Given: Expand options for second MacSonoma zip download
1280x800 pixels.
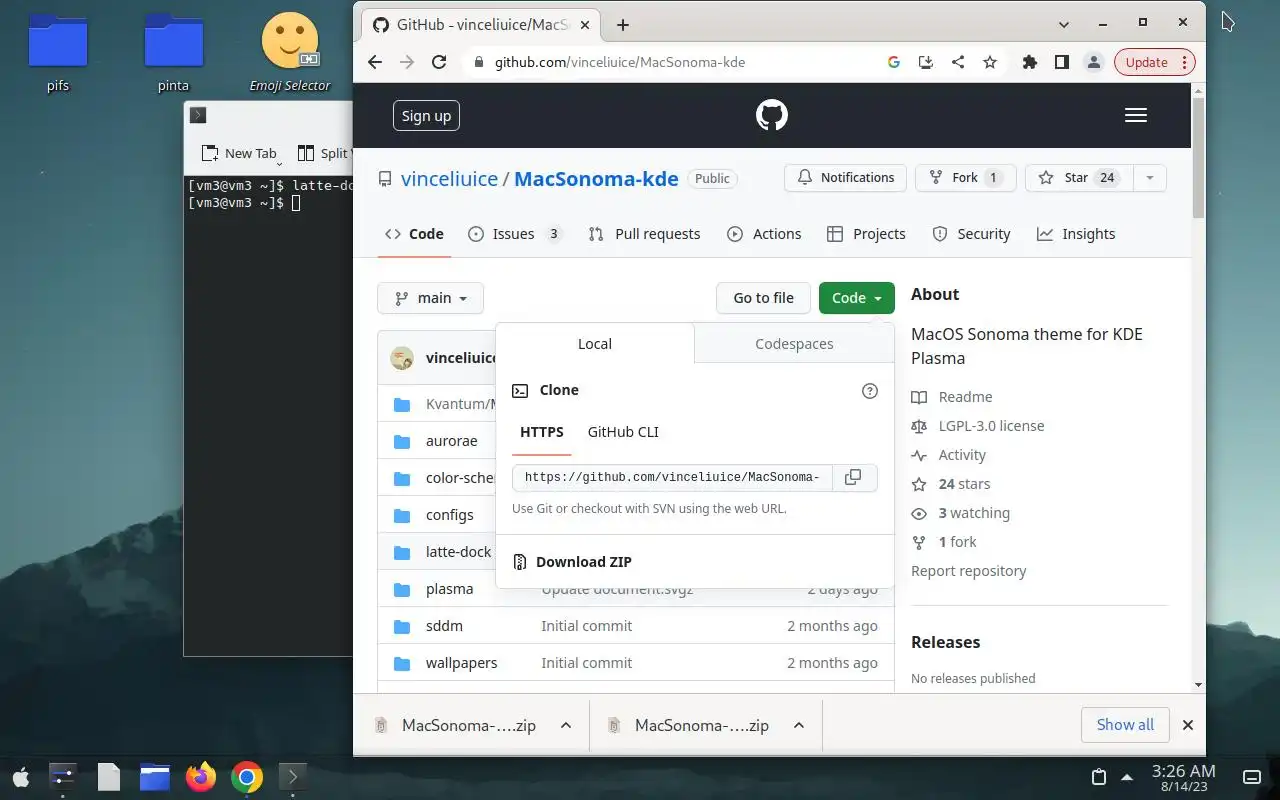Looking at the screenshot, I should click(799, 725).
